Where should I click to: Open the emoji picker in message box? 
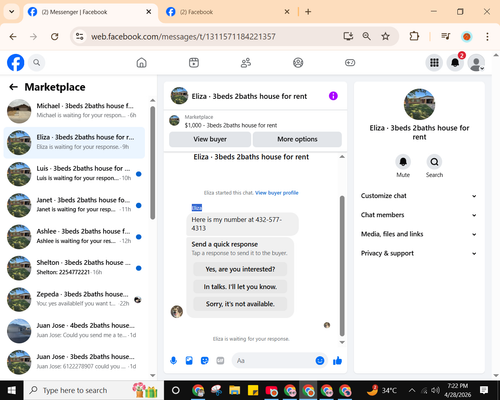tap(320, 360)
